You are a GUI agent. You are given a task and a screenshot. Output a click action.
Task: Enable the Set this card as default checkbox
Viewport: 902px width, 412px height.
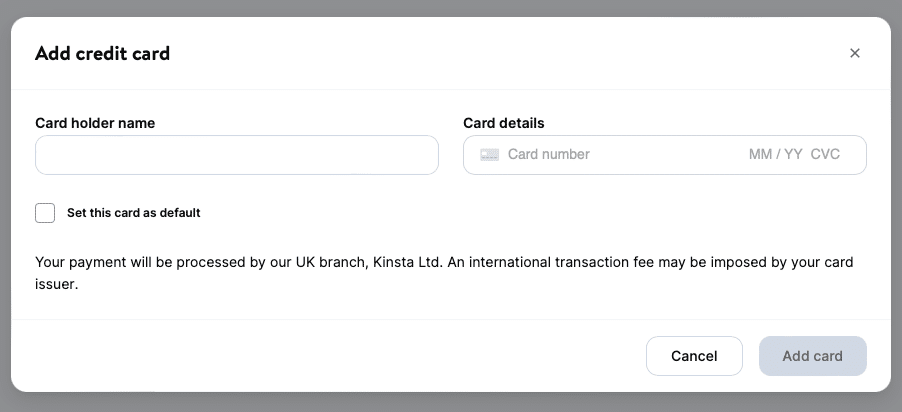[x=45, y=213]
